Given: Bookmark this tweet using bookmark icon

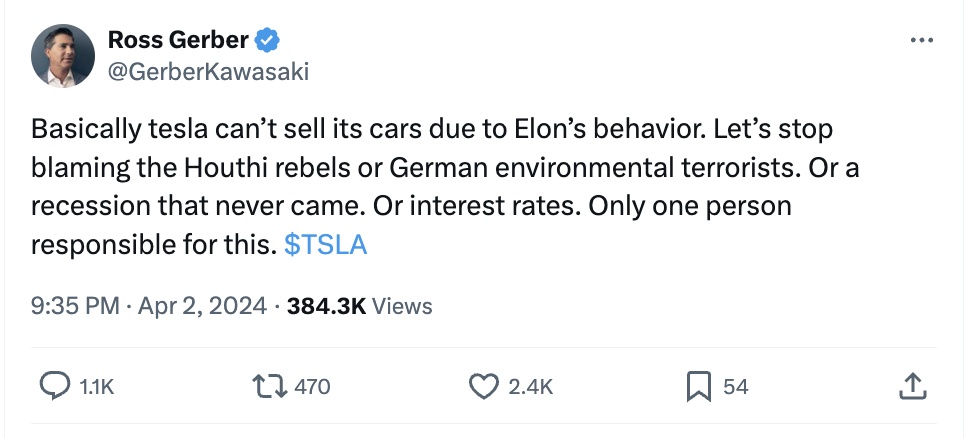Looking at the screenshot, I should pos(700,386).
